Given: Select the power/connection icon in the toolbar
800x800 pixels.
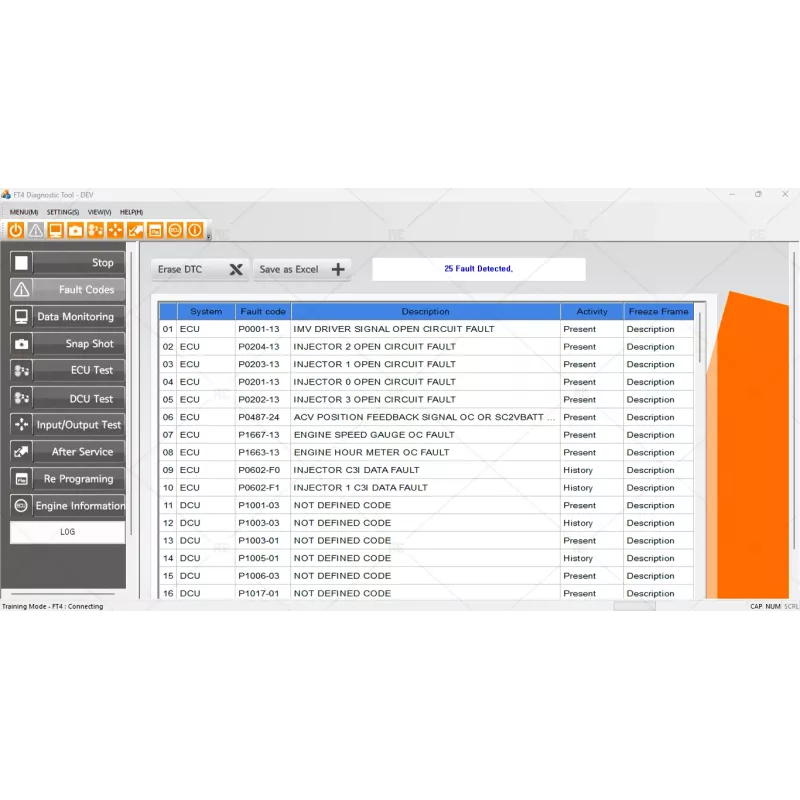Looking at the screenshot, I should coord(16,230).
